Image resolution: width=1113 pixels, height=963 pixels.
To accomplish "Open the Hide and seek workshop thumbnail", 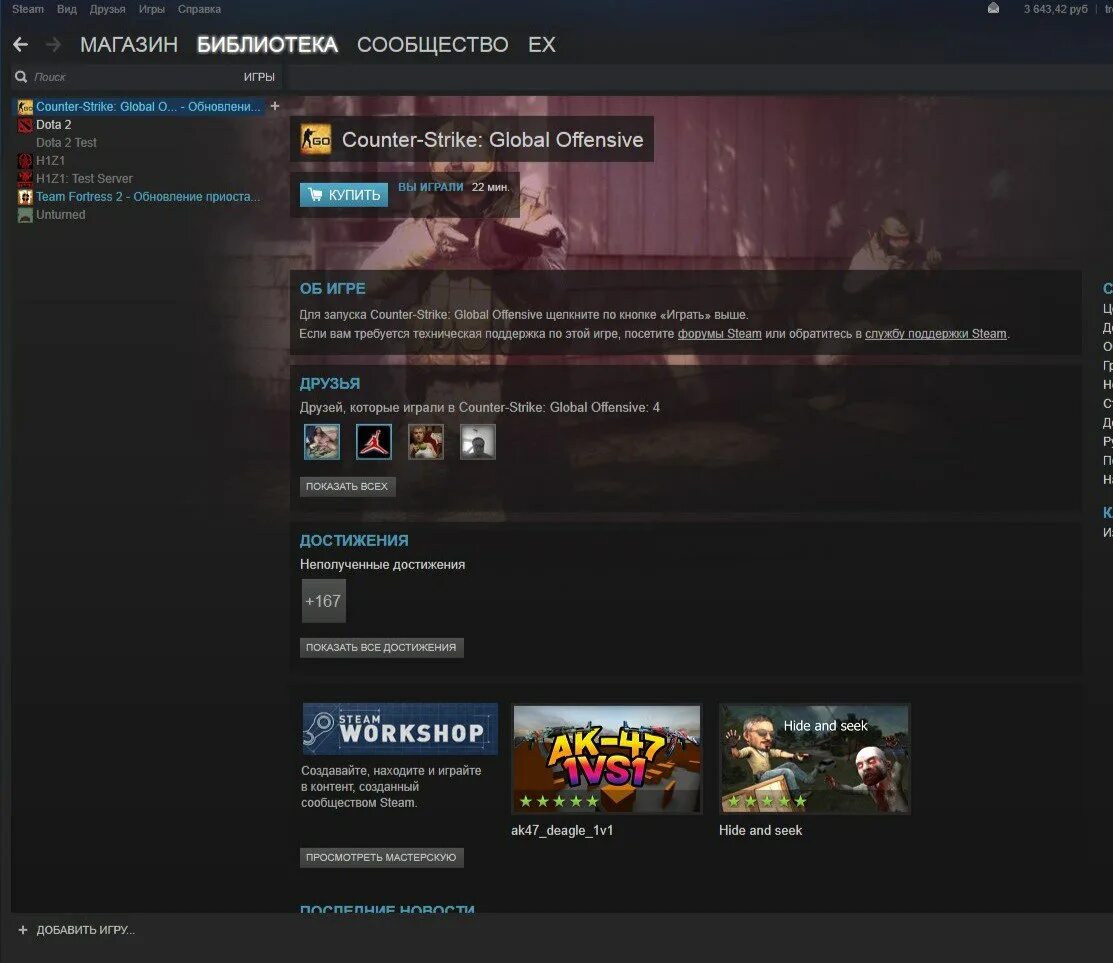I will point(814,759).
